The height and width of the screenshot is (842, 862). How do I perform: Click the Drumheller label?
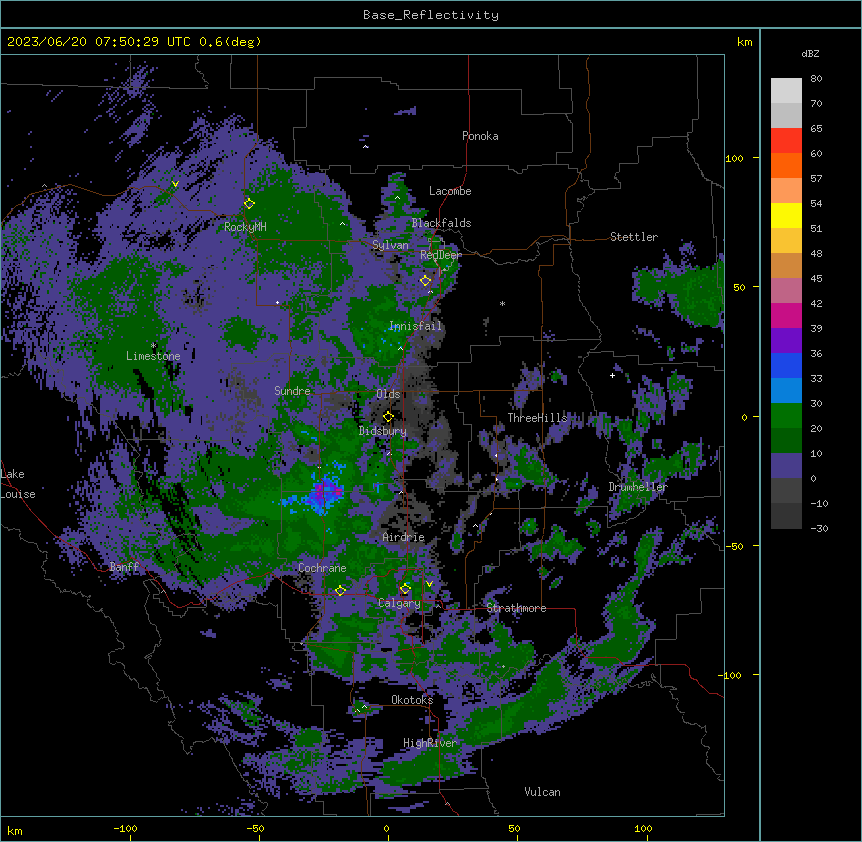click(638, 487)
